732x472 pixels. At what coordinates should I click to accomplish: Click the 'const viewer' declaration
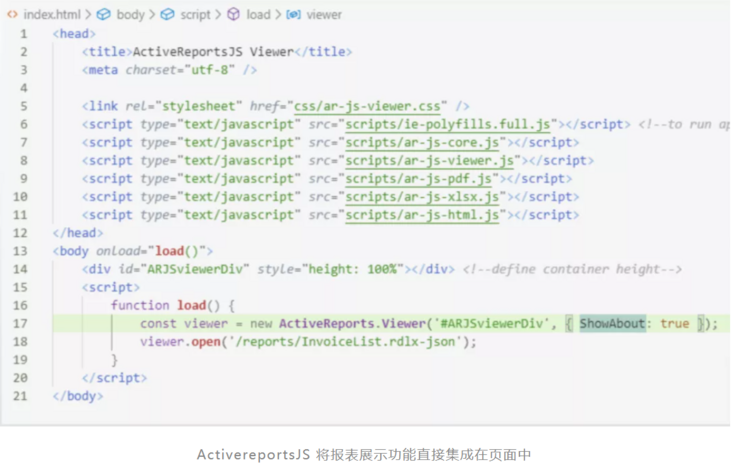[x=184, y=324]
